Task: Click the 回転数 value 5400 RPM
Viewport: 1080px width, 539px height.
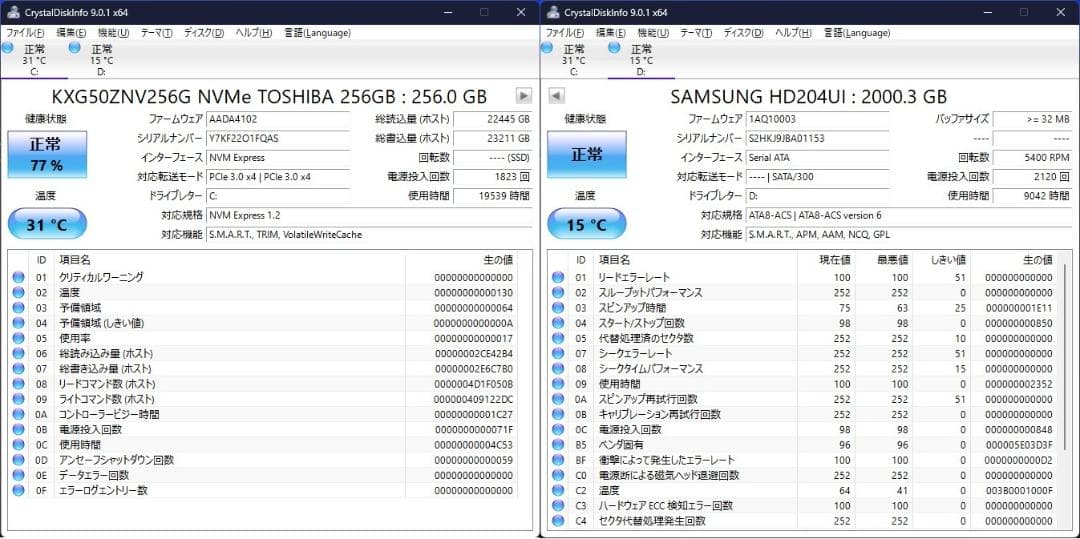Action: pyautogui.click(x=1032, y=158)
